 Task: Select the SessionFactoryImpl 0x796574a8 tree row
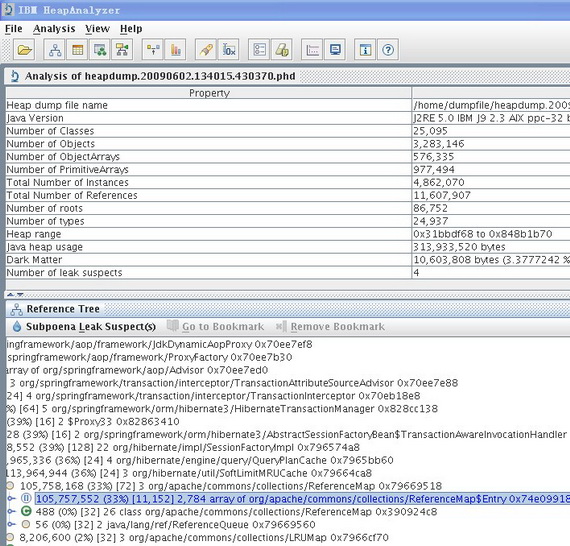(183, 447)
